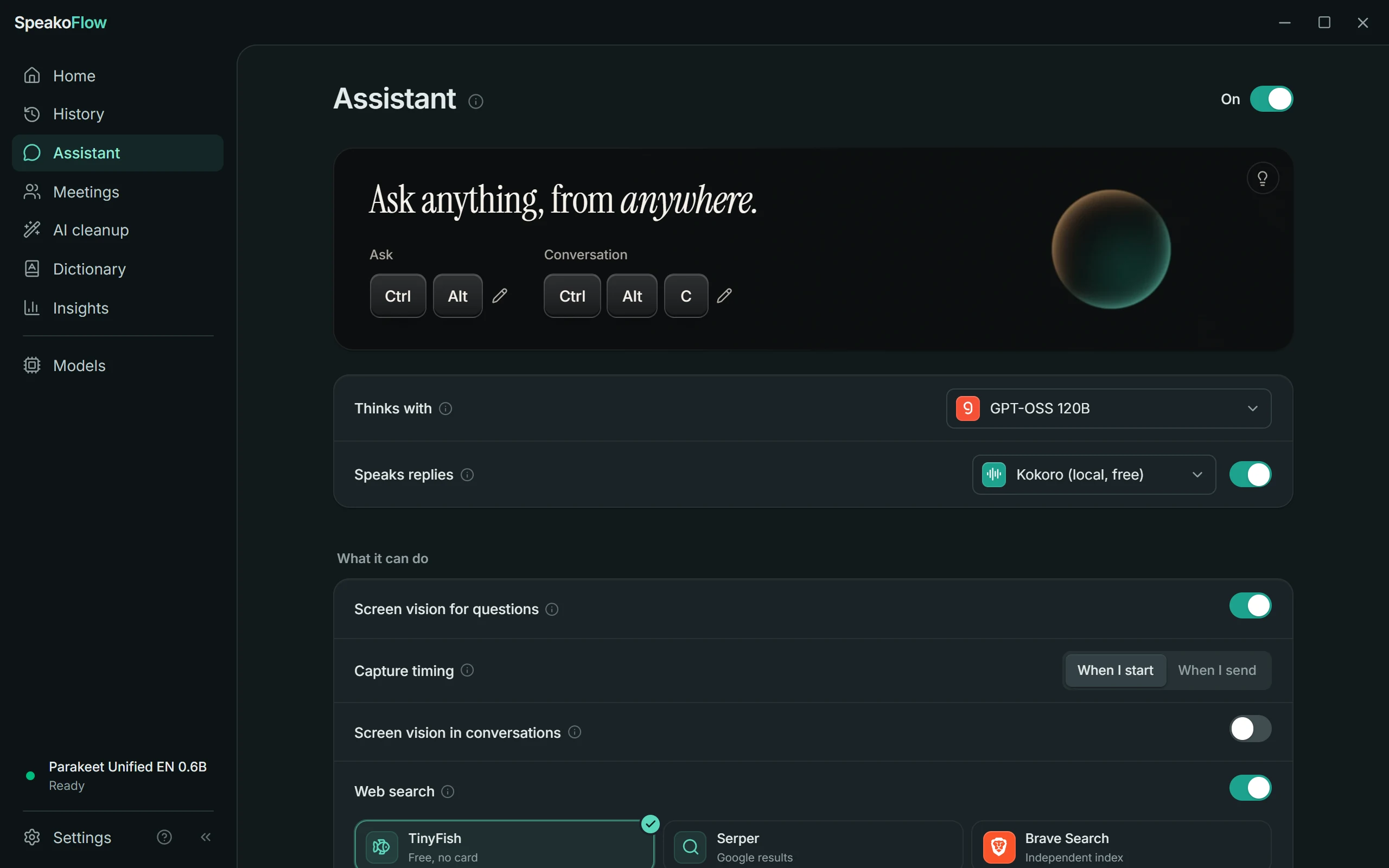This screenshot has width=1389, height=868.
Task: Select When I send capture timing
Action: 1217,670
